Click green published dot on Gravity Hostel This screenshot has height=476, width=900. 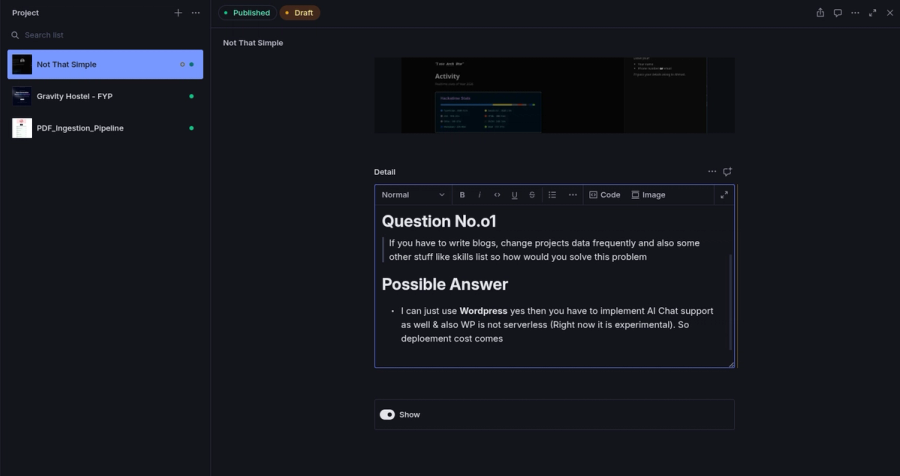[192, 96]
